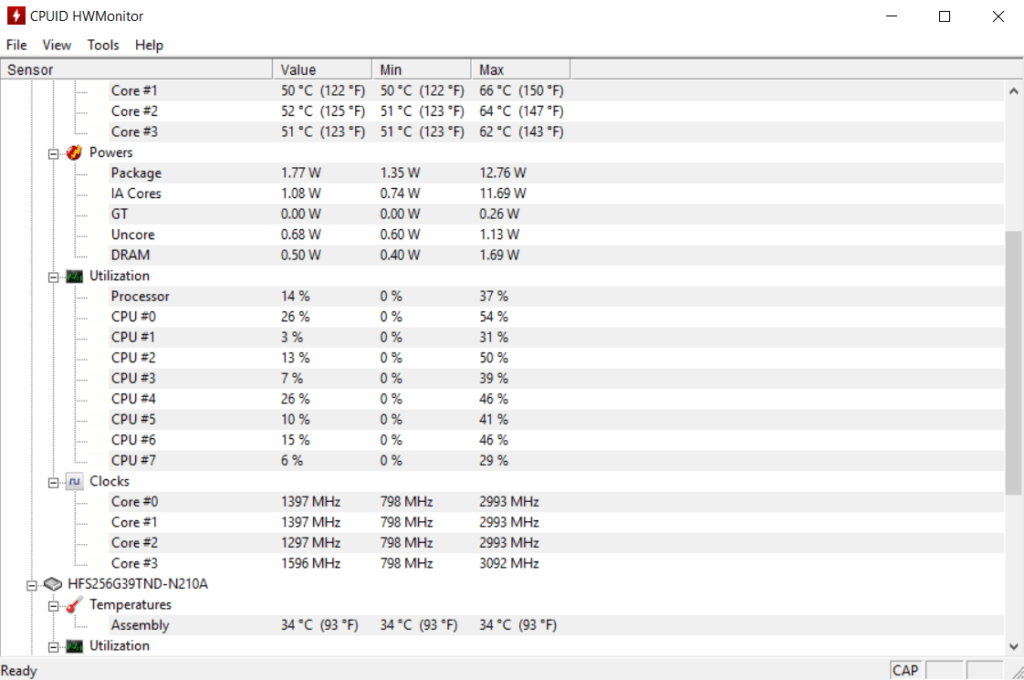This screenshot has height=680, width=1024.
Task: Click the Powers flame icon
Action: [73, 152]
